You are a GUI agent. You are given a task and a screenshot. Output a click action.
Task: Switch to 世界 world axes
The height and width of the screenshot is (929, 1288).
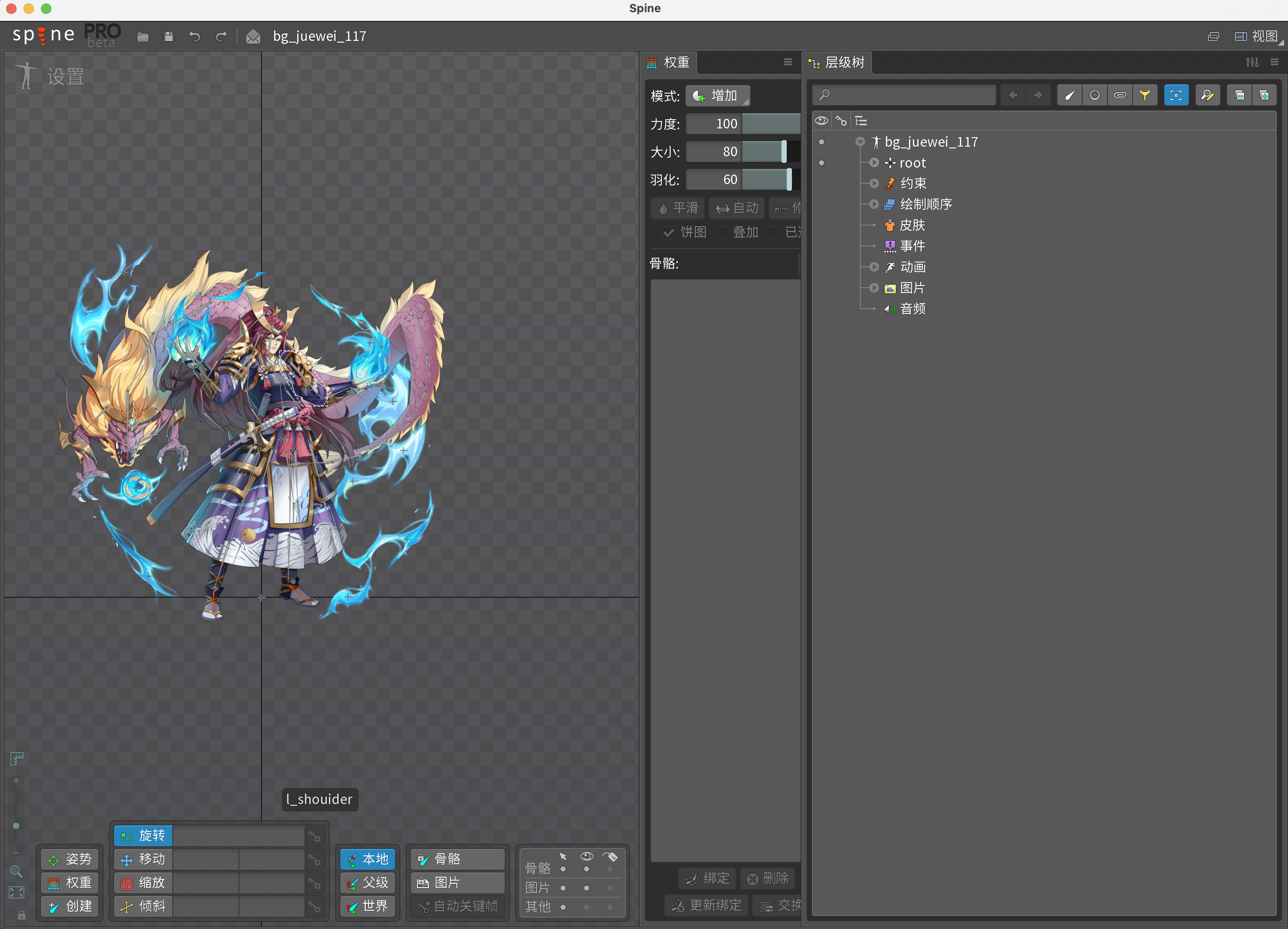click(367, 905)
